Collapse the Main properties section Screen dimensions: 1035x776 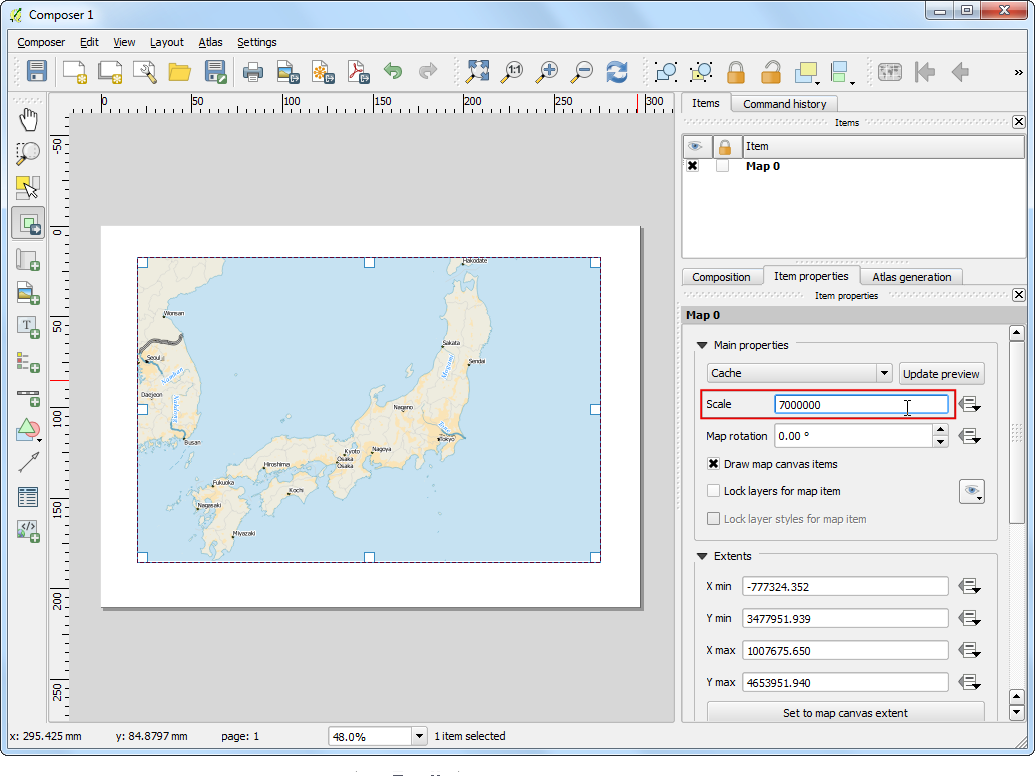(x=702, y=345)
